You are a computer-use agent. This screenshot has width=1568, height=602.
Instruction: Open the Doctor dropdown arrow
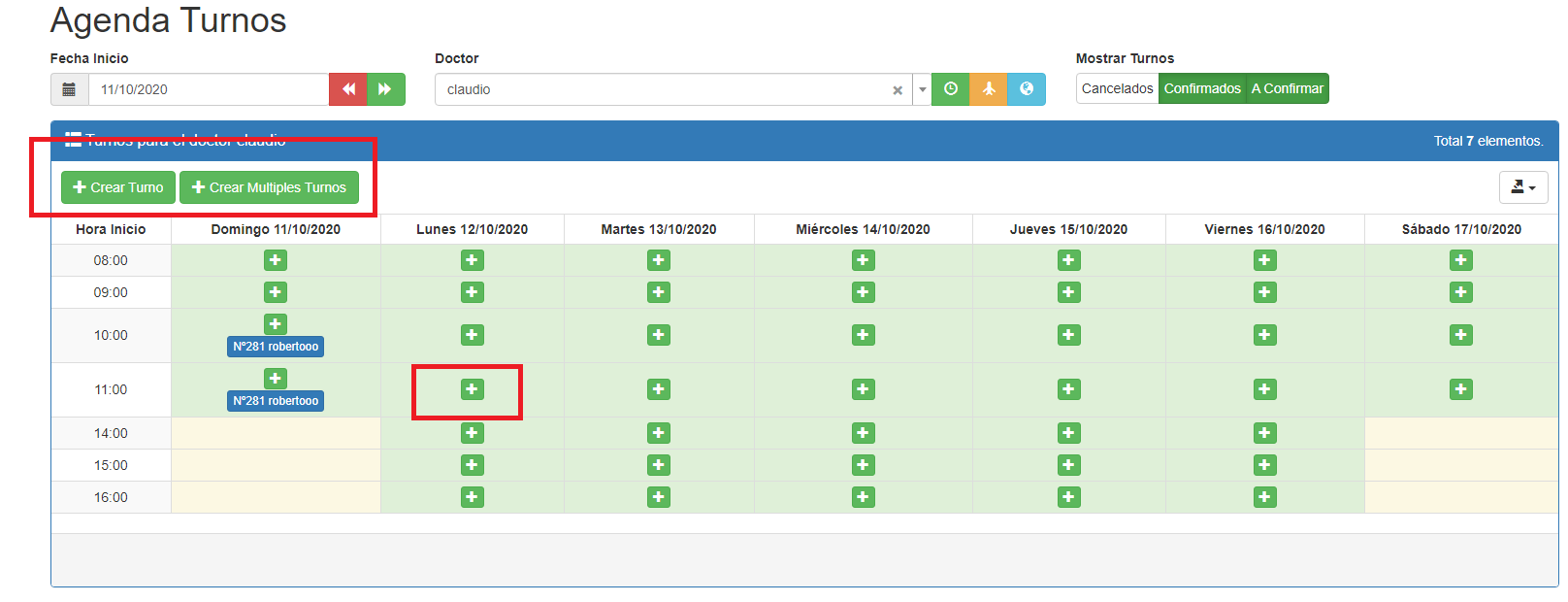point(922,89)
